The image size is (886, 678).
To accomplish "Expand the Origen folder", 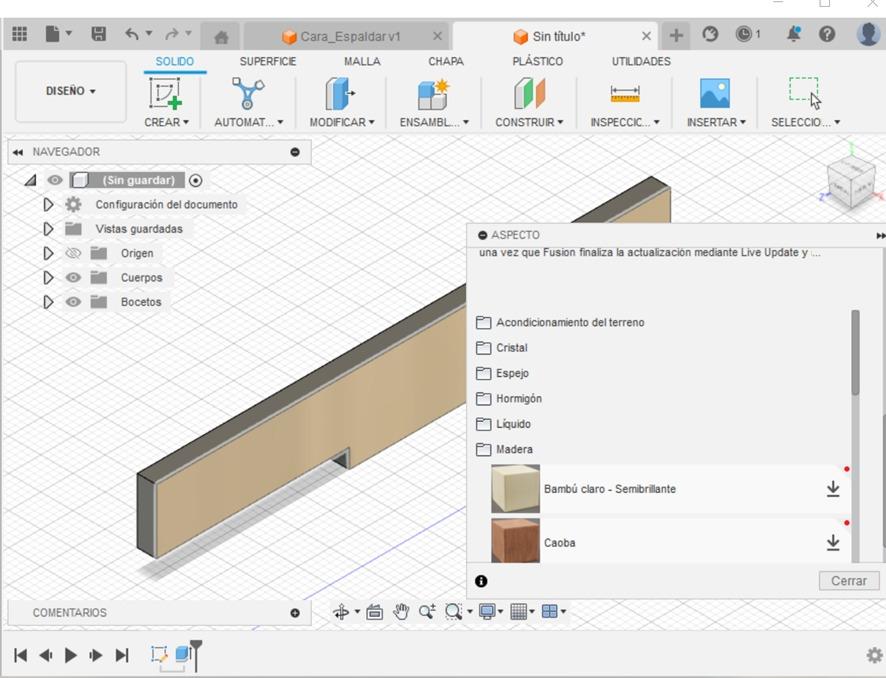I will (49, 253).
